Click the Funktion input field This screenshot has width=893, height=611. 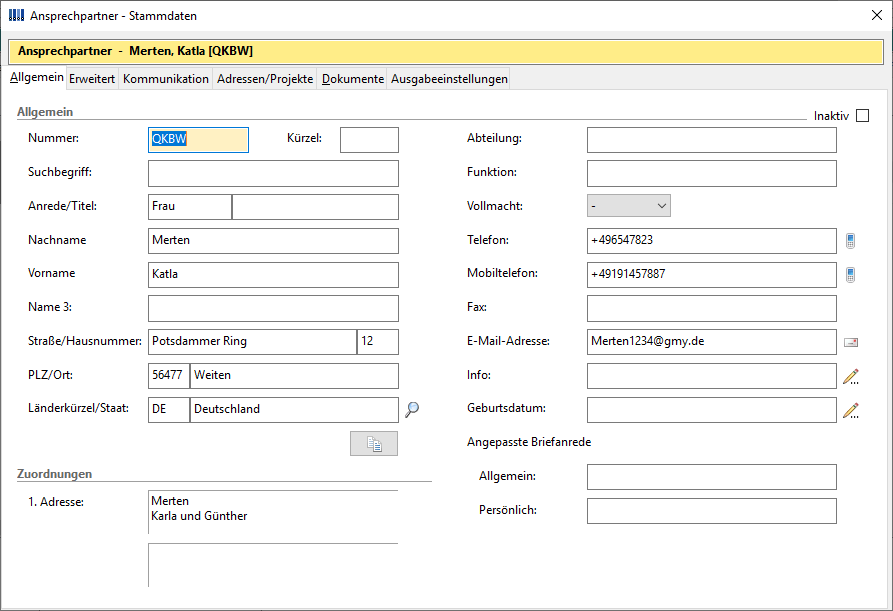pyautogui.click(x=712, y=174)
